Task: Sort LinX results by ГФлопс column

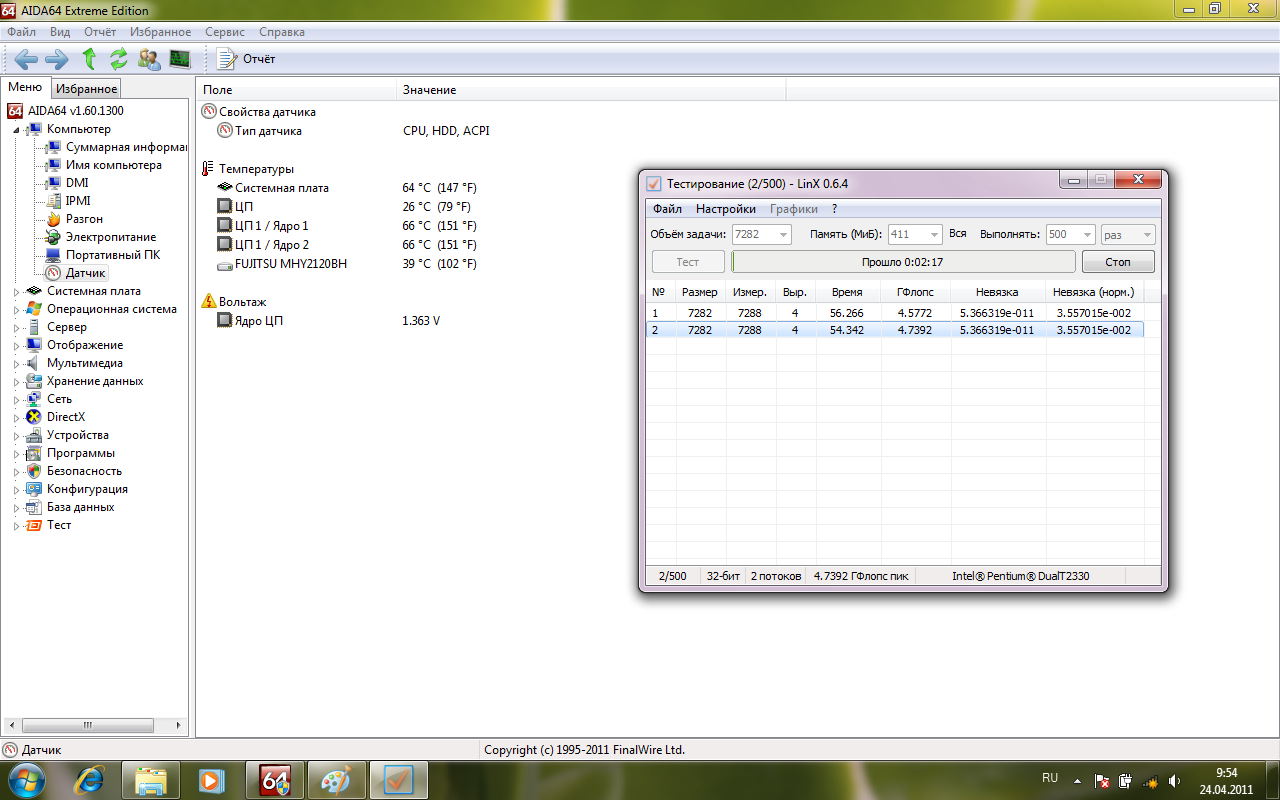Action: tap(914, 292)
